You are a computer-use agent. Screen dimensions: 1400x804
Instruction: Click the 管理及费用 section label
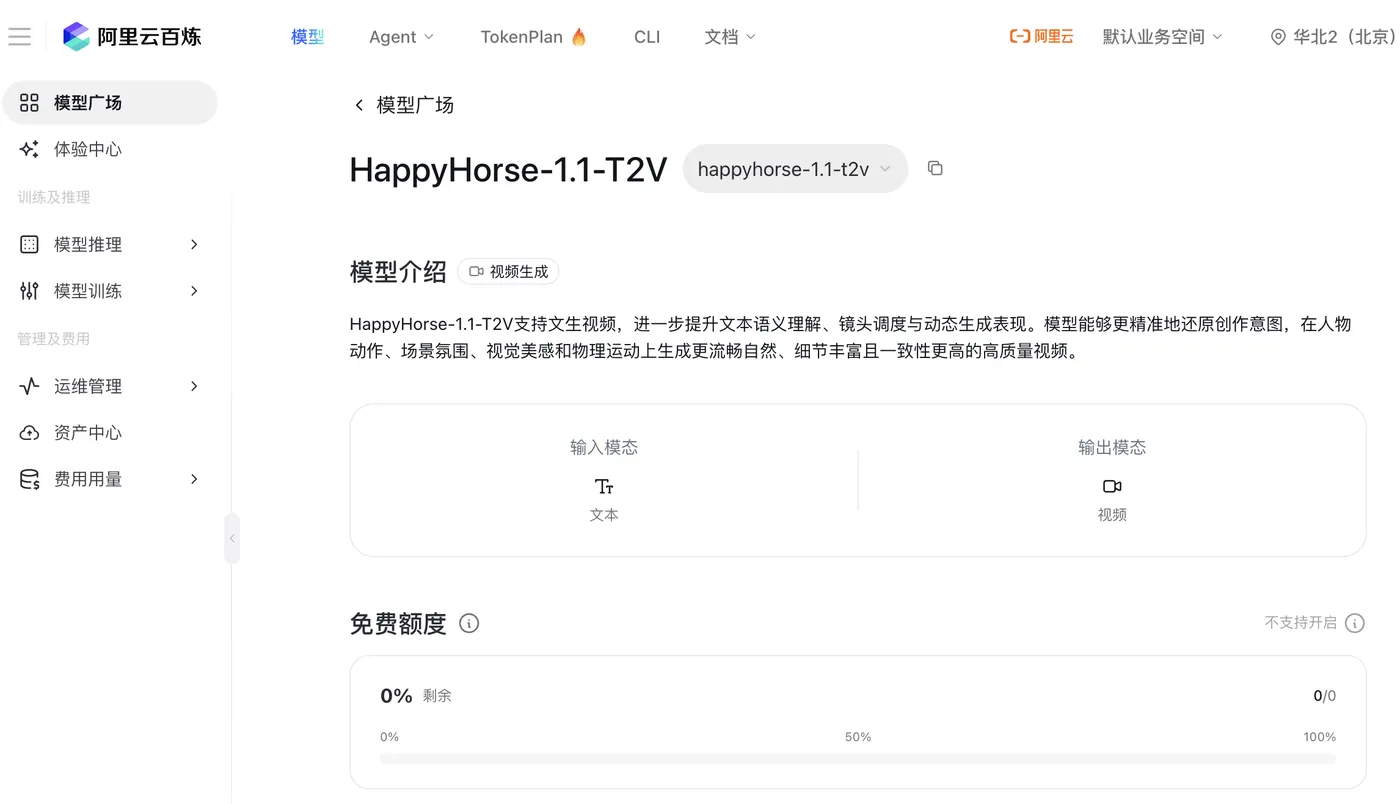54,339
